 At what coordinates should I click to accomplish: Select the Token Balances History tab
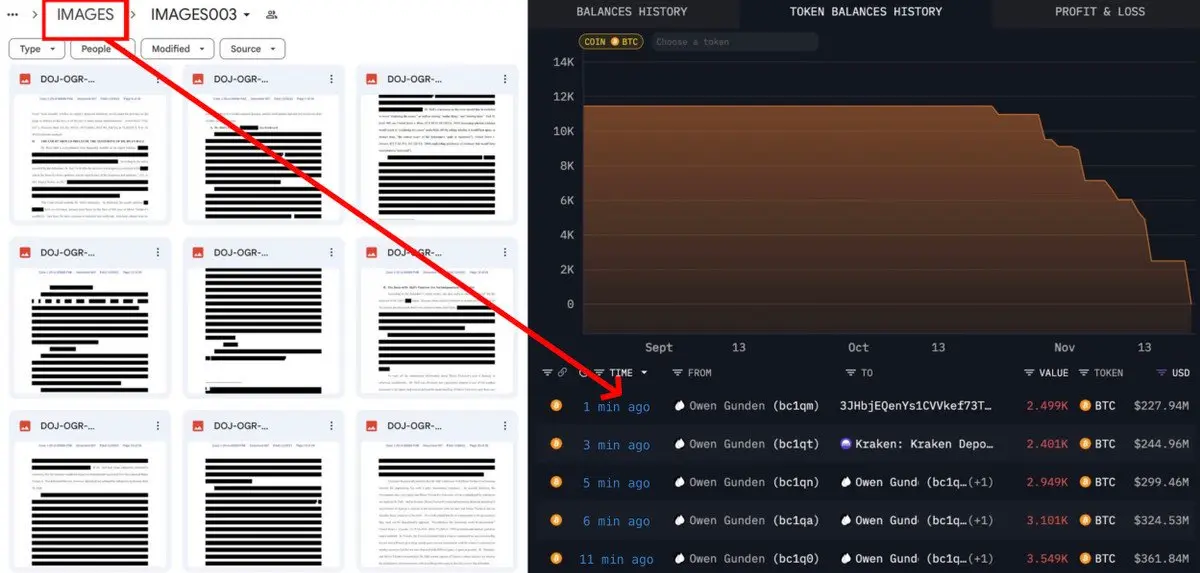coord(866,12)
